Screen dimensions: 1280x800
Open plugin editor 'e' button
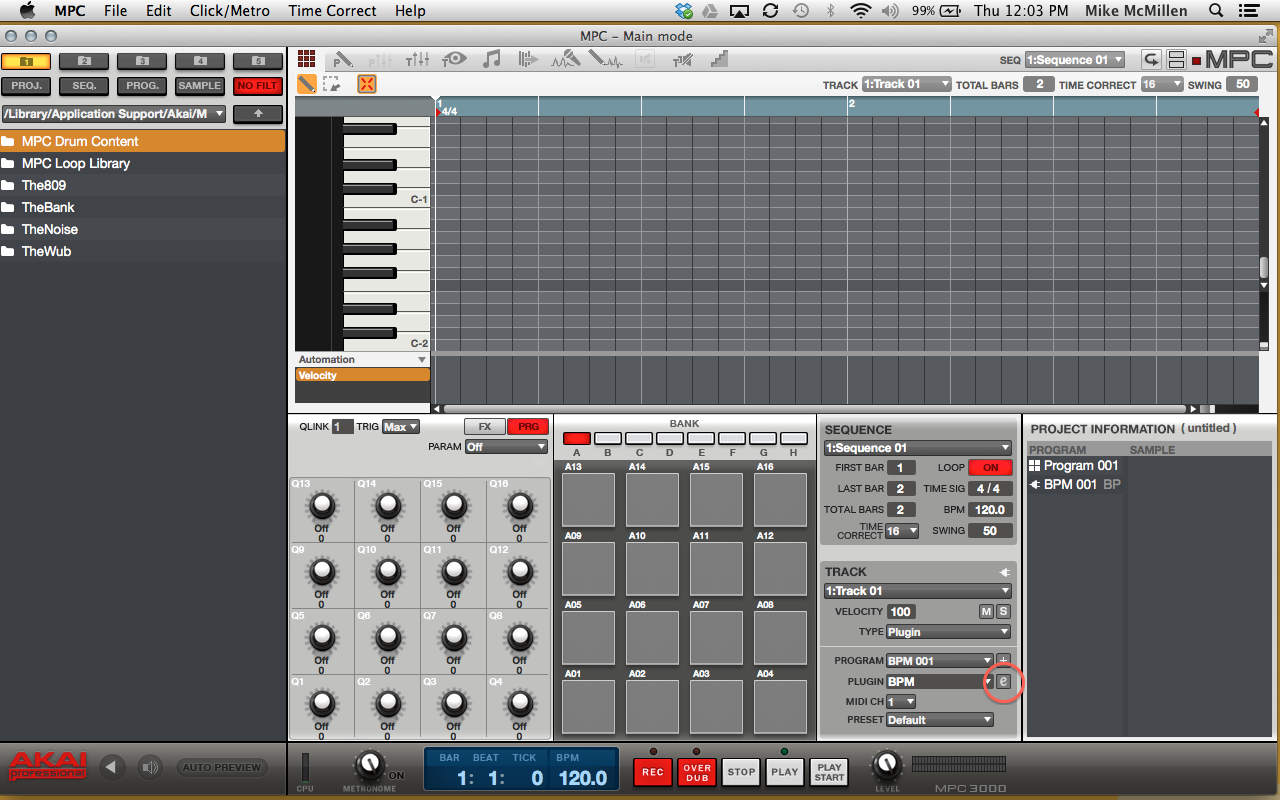tap(1004, 681)
